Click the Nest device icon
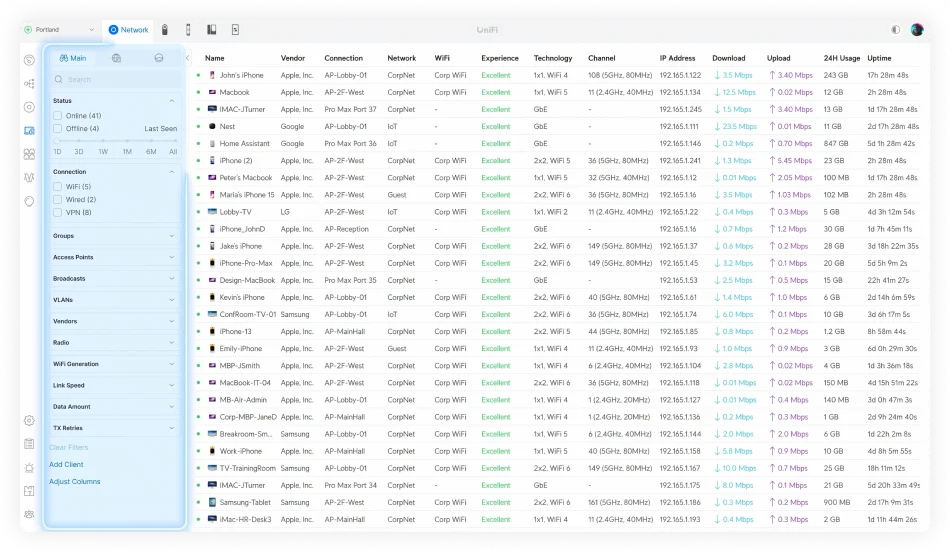950x552 pixels. 212,127
